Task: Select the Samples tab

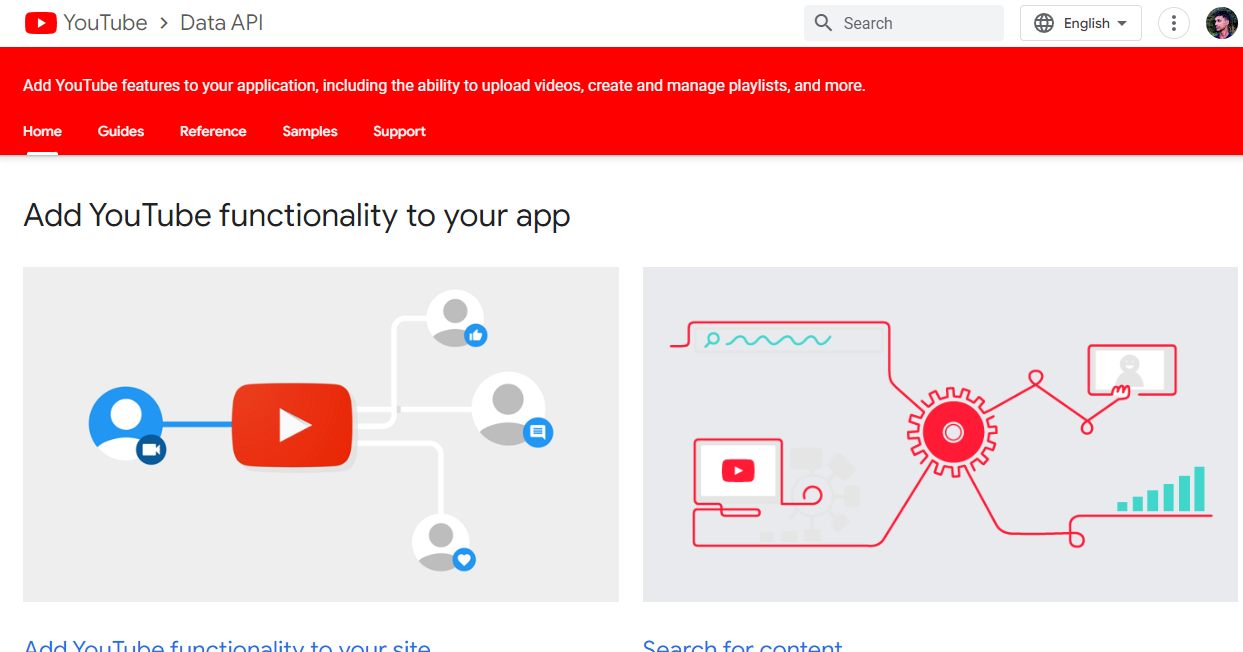Action: tap(310, 131)
